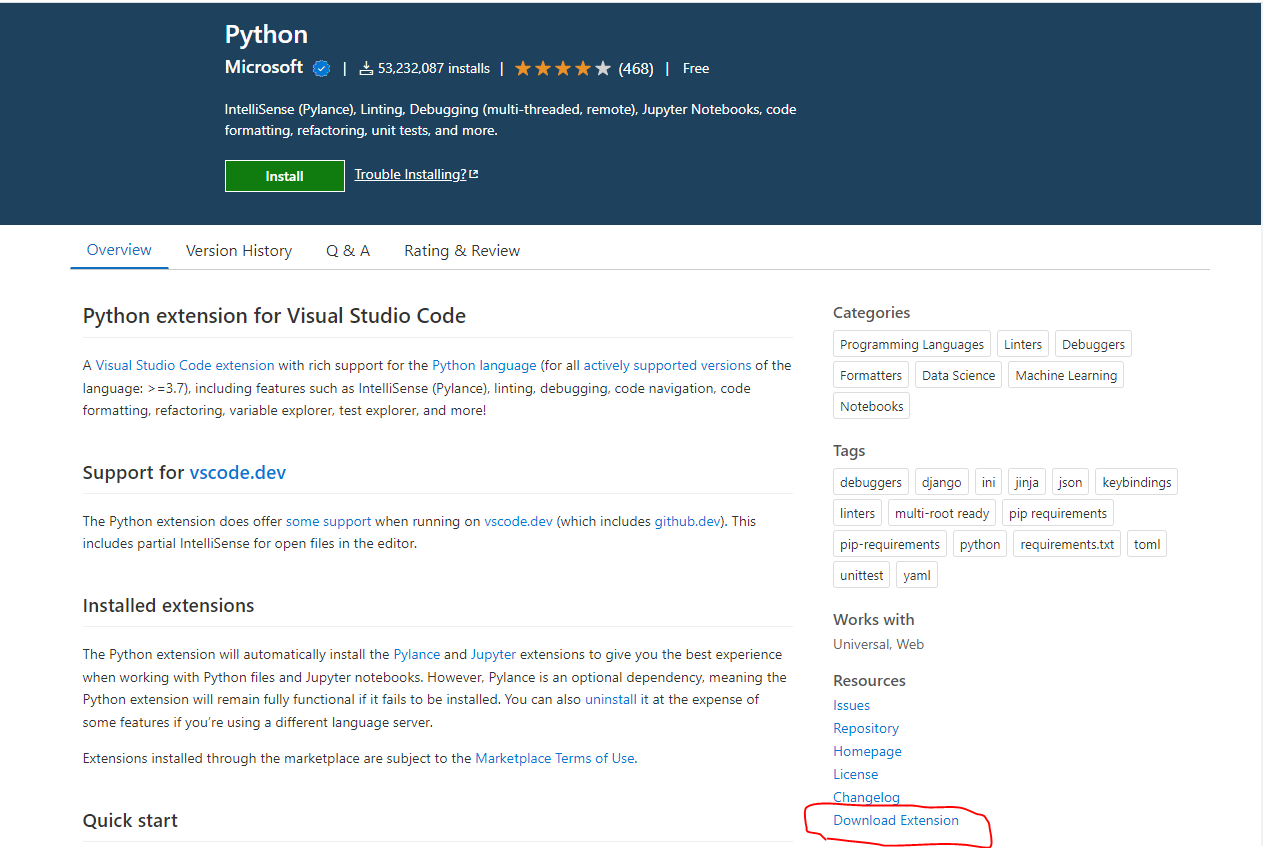1263x848 pixels.
Task: Select the Programming Languages category
Action: 912,344
